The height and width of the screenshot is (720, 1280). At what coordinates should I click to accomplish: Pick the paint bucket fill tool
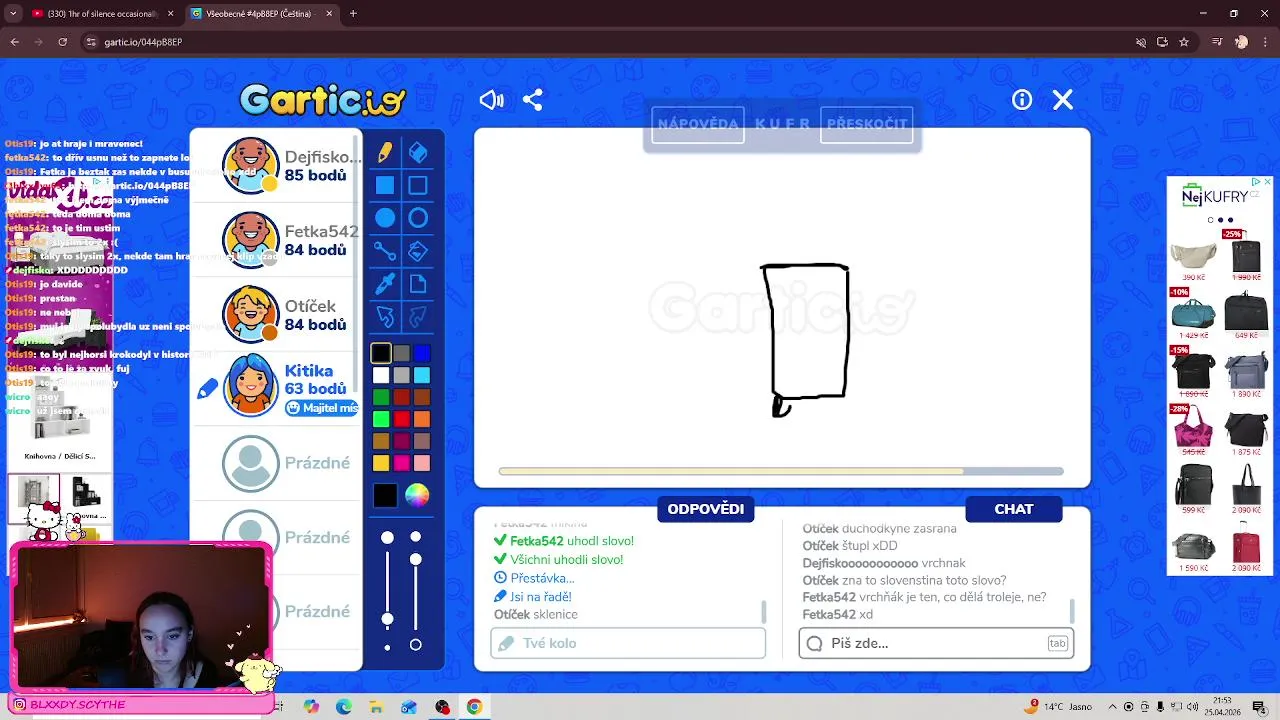point(418,251)
